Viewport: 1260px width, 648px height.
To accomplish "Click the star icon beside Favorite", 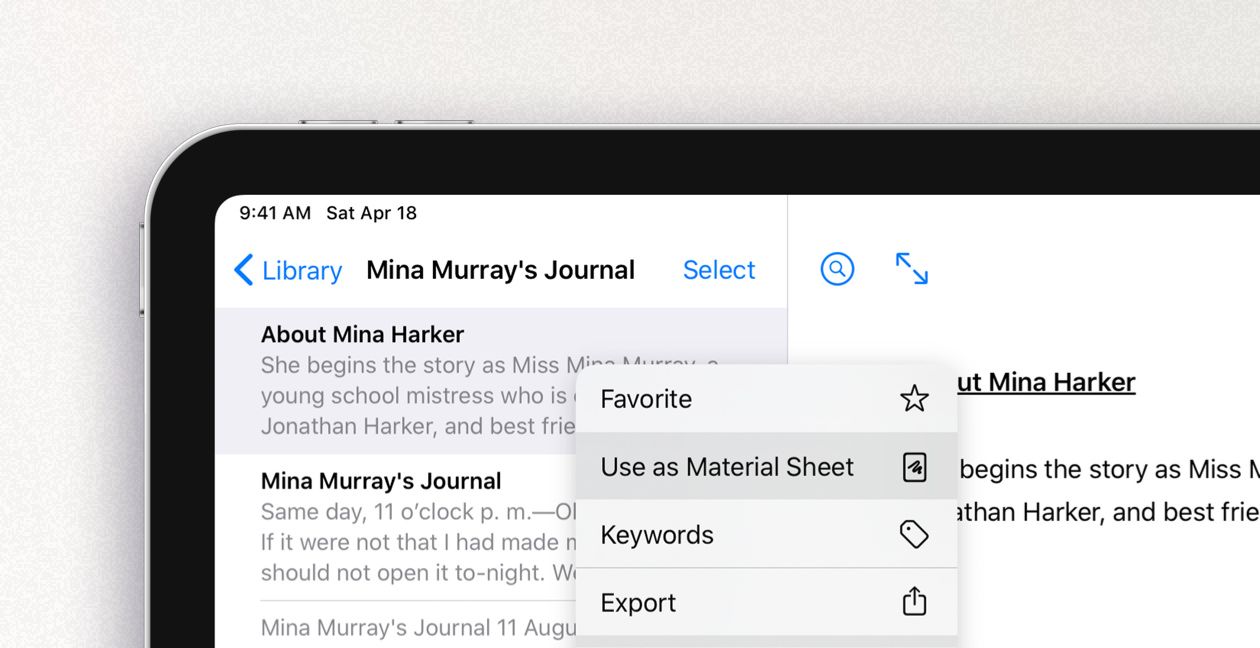I will (x=914, y=399).
